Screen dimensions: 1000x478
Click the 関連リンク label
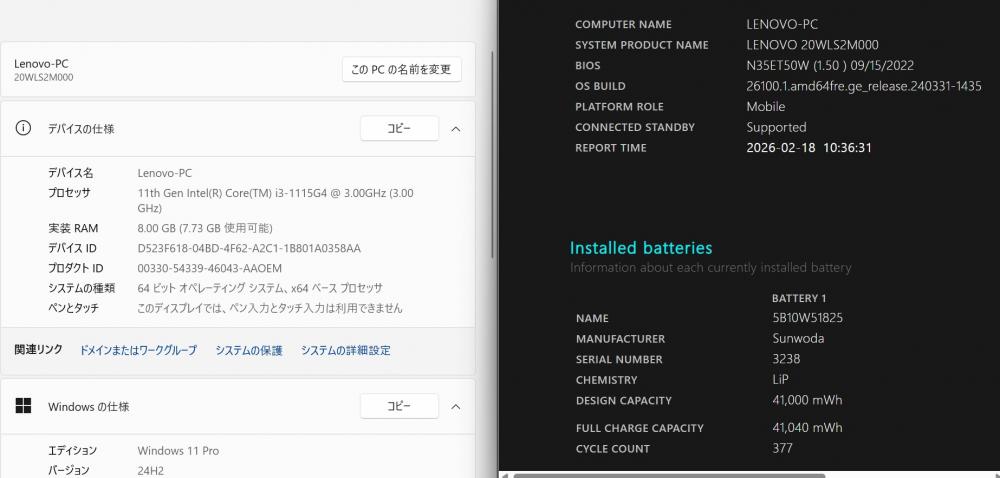click(x=38, y=349)
